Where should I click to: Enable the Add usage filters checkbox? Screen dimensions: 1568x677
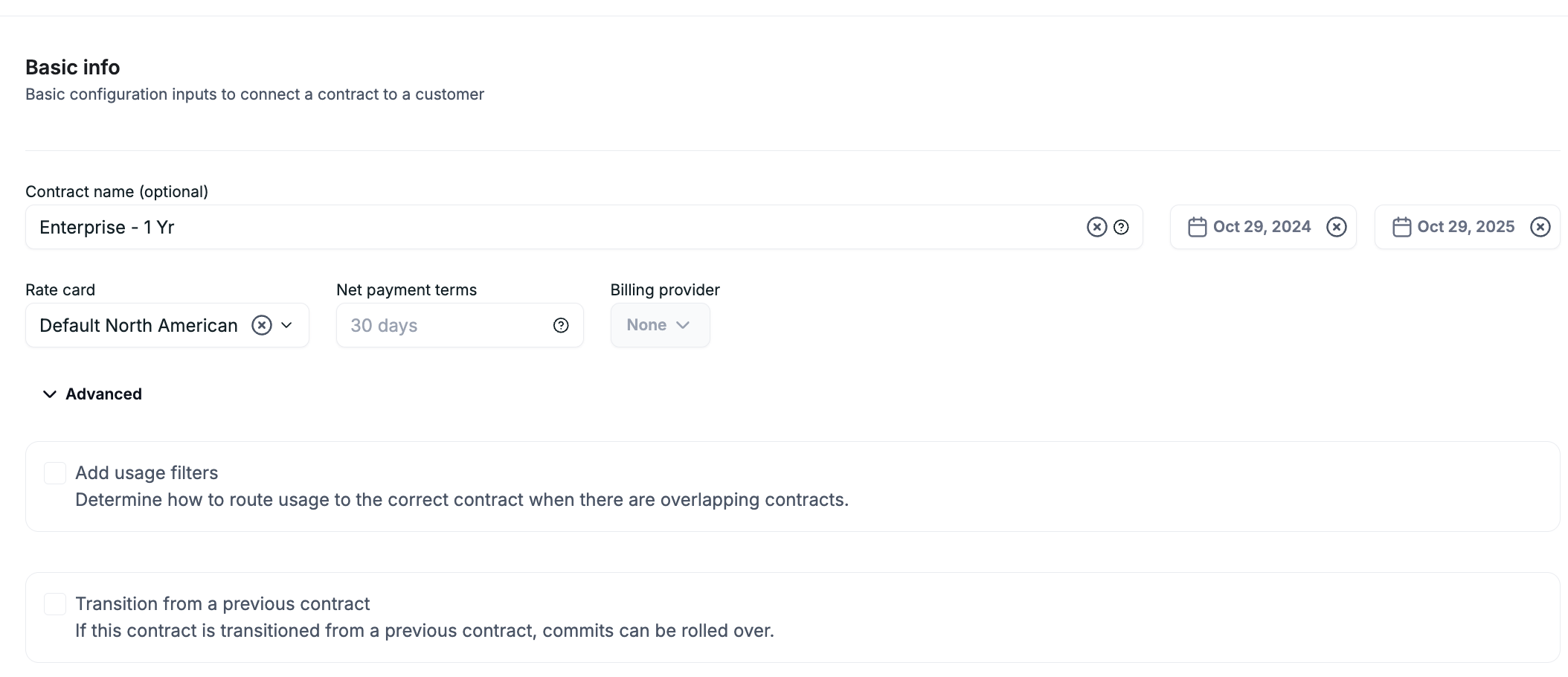pyautogui.click(x=54, y=472)
